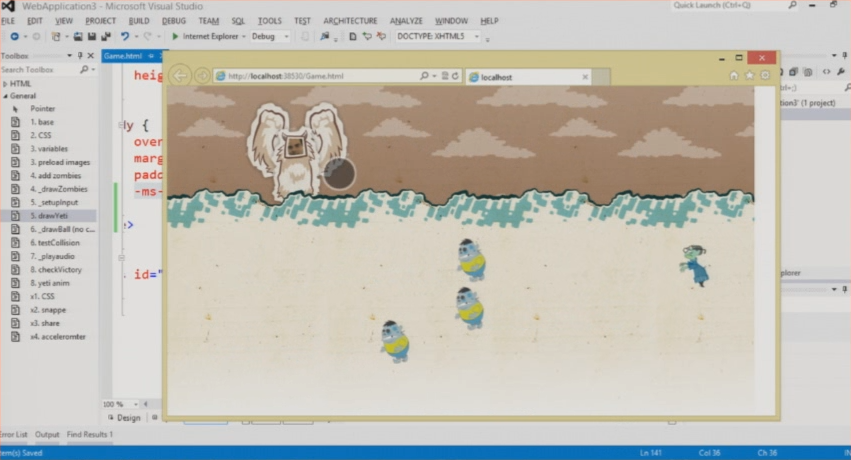Click the browser Back button
Screen dimensions: 851x460
[180, 76]
